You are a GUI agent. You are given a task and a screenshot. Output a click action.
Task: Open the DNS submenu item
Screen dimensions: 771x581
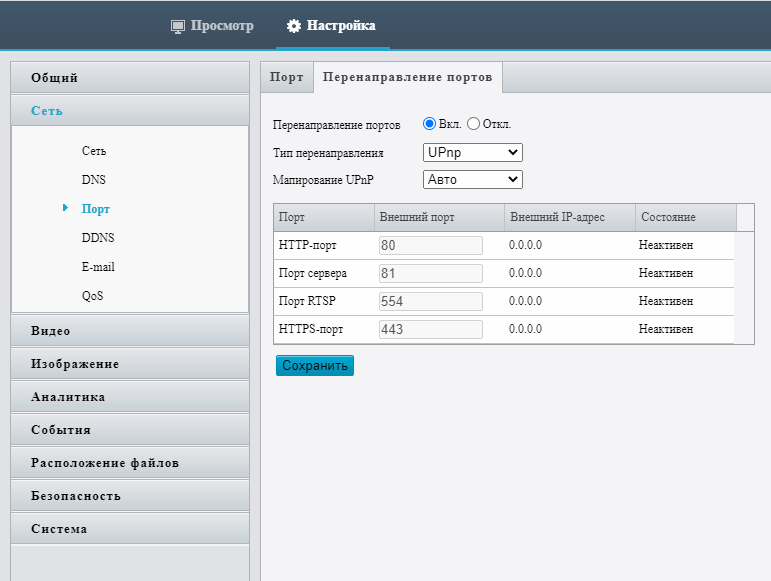(93, 180)
